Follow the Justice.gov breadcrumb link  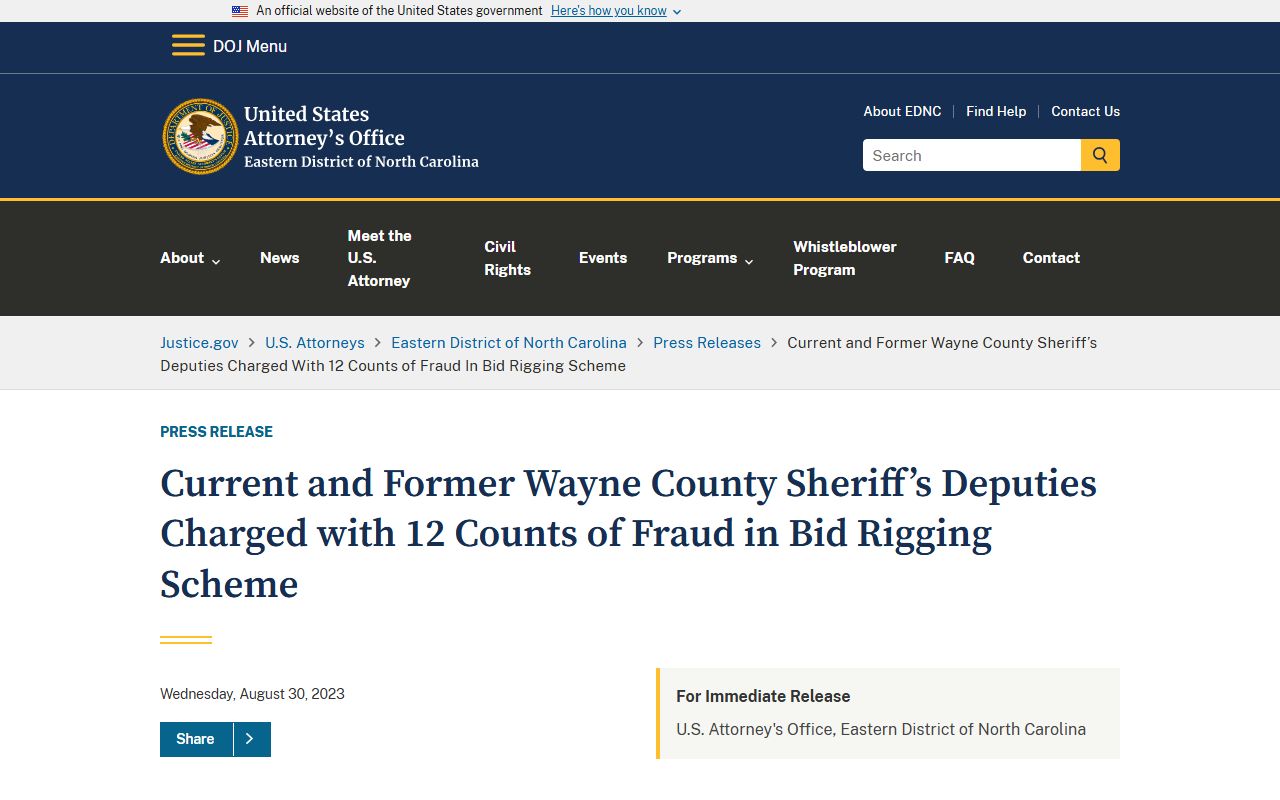[x=199, y=343]
